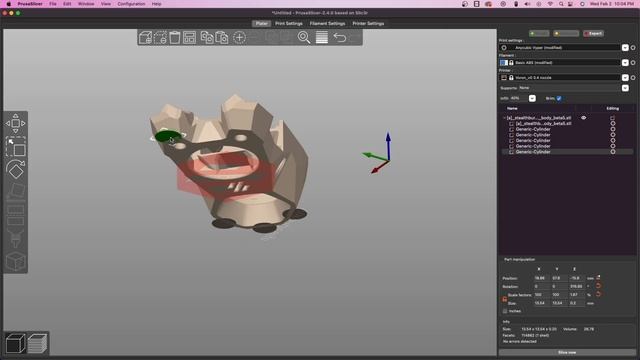The image size is (640, 360).
Task: Select the Seam painting cube tool
Action: (16, 261)
